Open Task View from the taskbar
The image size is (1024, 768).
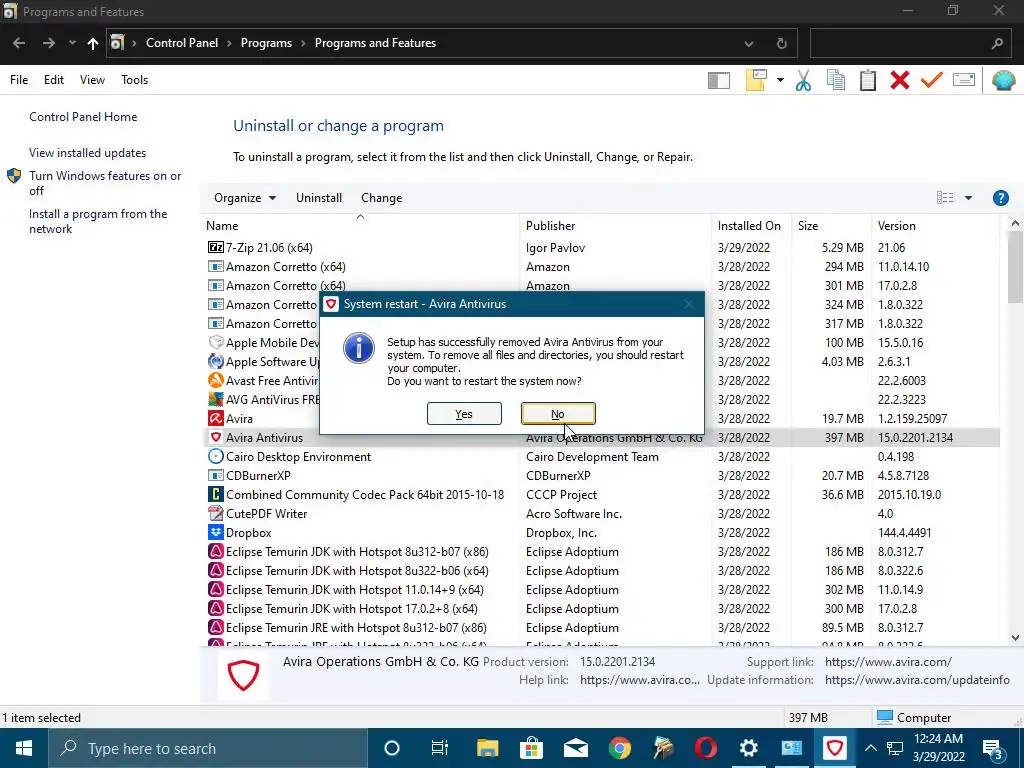pos(440,748)
